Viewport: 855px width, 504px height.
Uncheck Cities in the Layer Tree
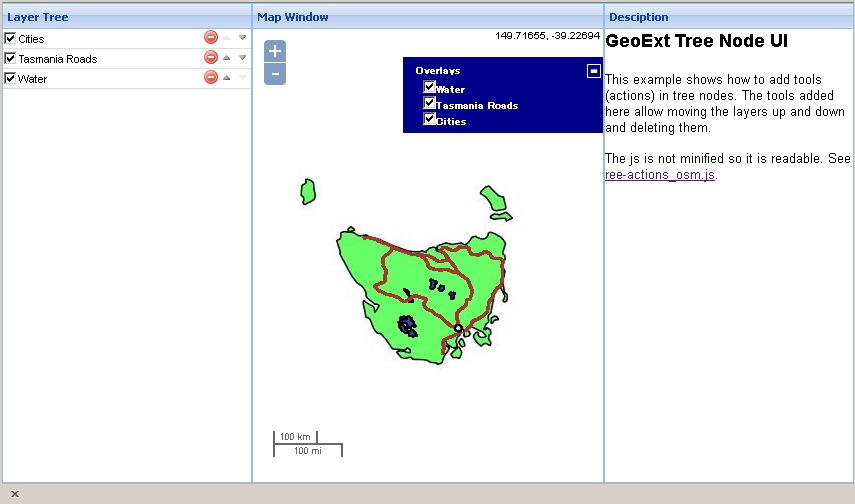(11, 38)
